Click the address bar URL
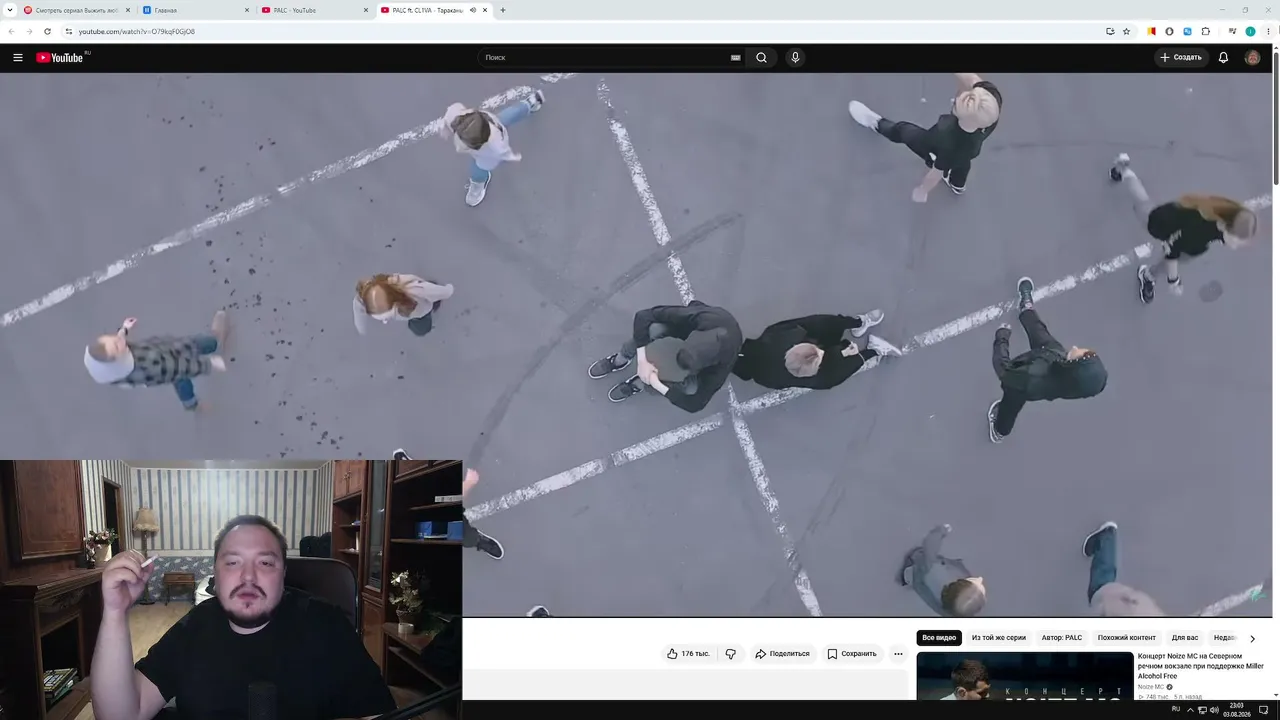This screenshot has width=1280, height=720. coord(137,32)
